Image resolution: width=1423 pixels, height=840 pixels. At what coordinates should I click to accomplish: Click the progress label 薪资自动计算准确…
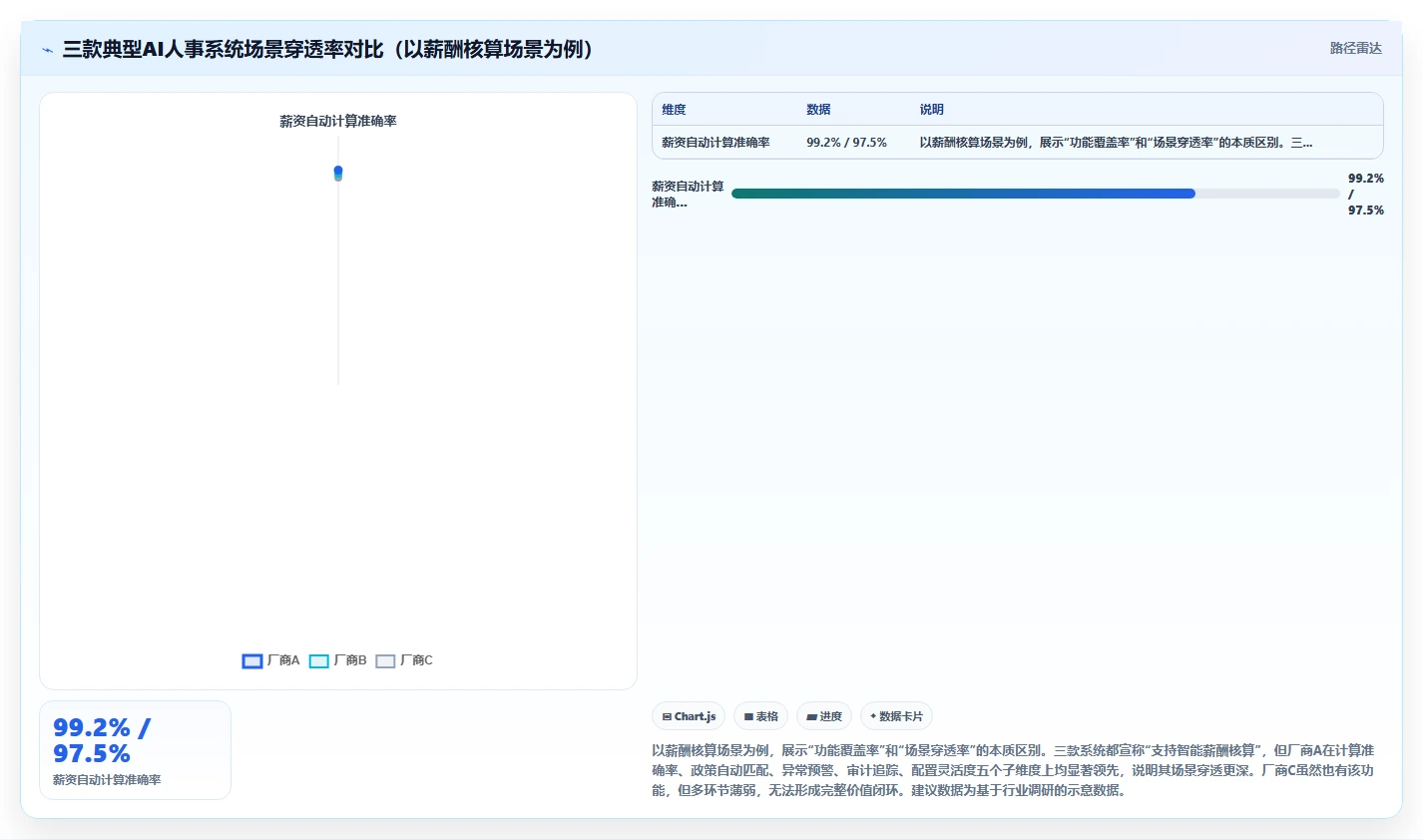tap(688, 194)
